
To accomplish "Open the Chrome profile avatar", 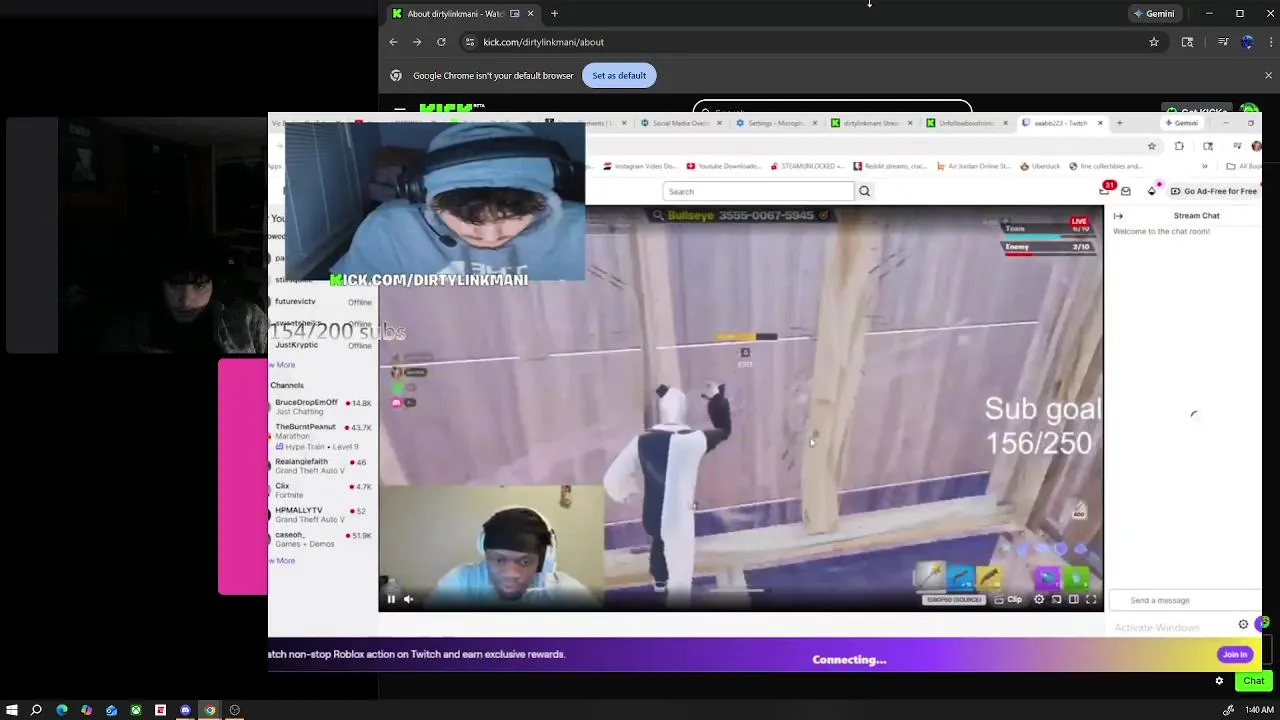I will click(1247, 42).
